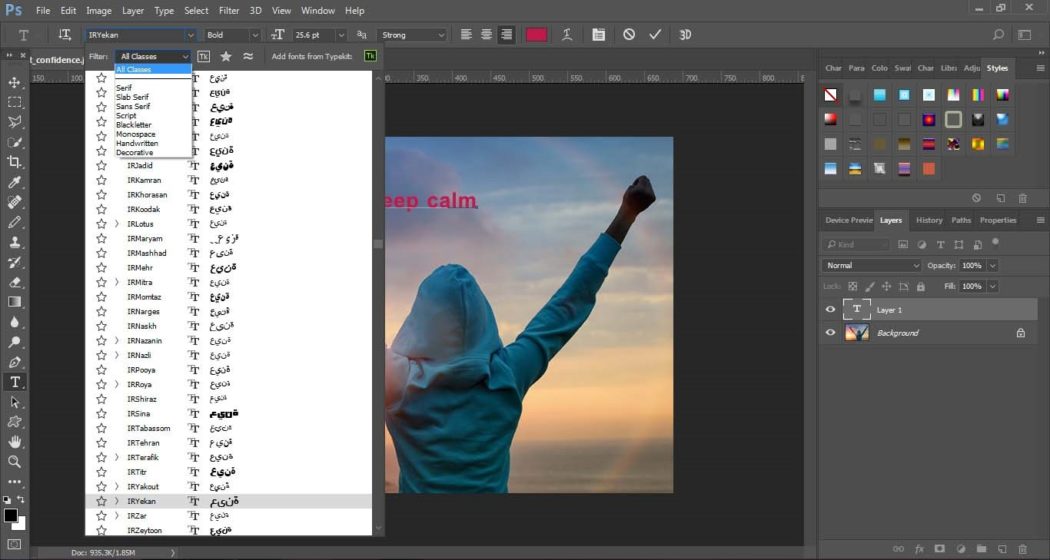The width and height of the screenshot is (1050, 560).
Task: Click the Search icon at top right
Action: click(x=998, y=35)
